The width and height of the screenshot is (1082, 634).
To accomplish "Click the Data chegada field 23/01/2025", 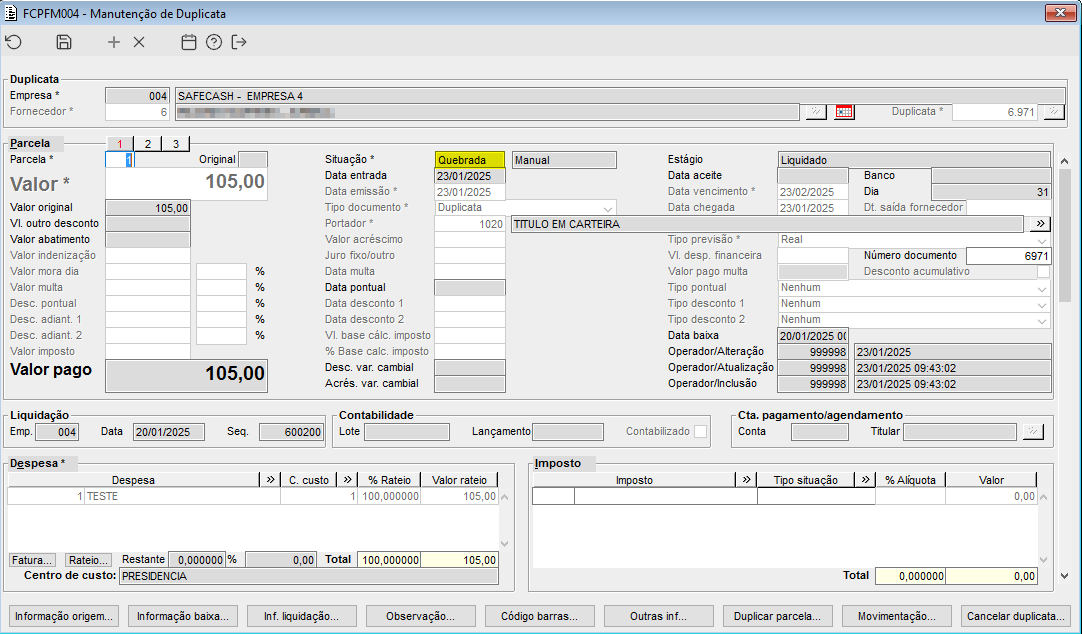I will pos(813,208).
